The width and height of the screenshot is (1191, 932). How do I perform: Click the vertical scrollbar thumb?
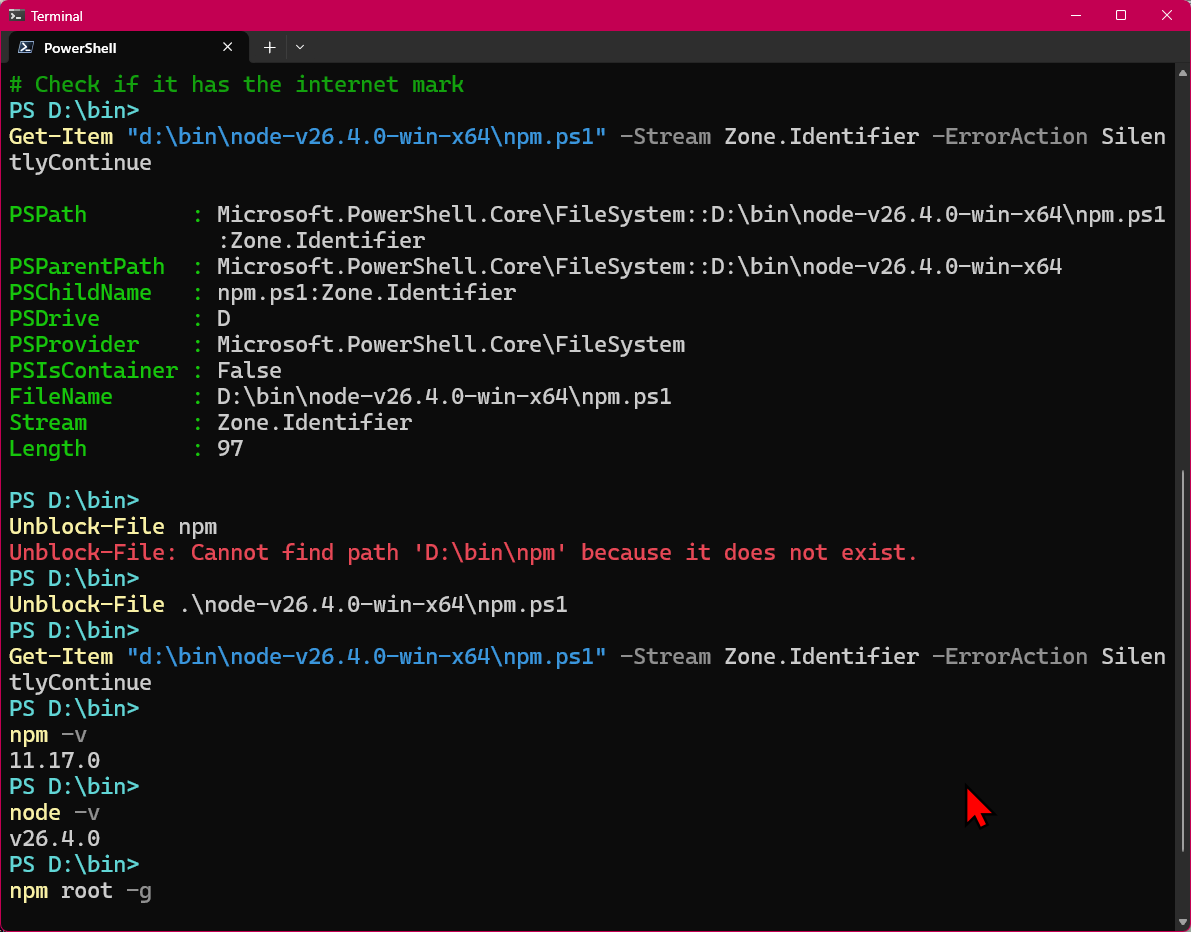[1183, 661]
